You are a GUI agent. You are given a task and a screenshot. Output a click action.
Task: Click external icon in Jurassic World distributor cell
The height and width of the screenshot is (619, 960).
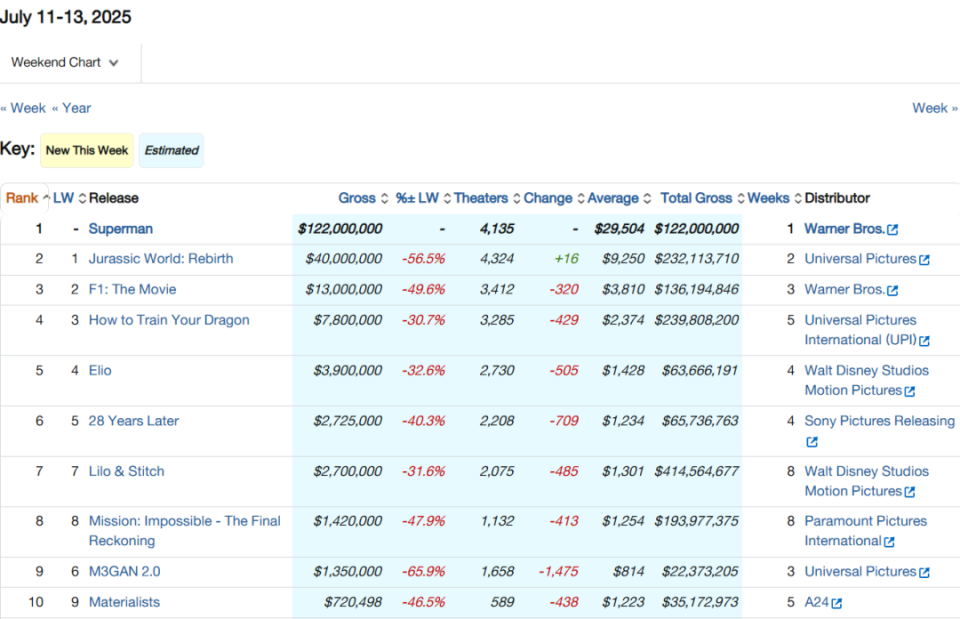click(x=924, y=260)
